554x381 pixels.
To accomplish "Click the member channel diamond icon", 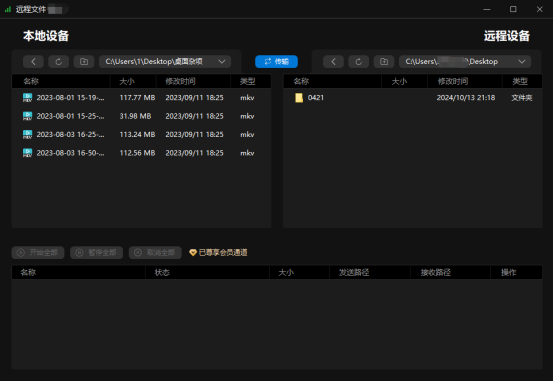I will pos(193,252).
